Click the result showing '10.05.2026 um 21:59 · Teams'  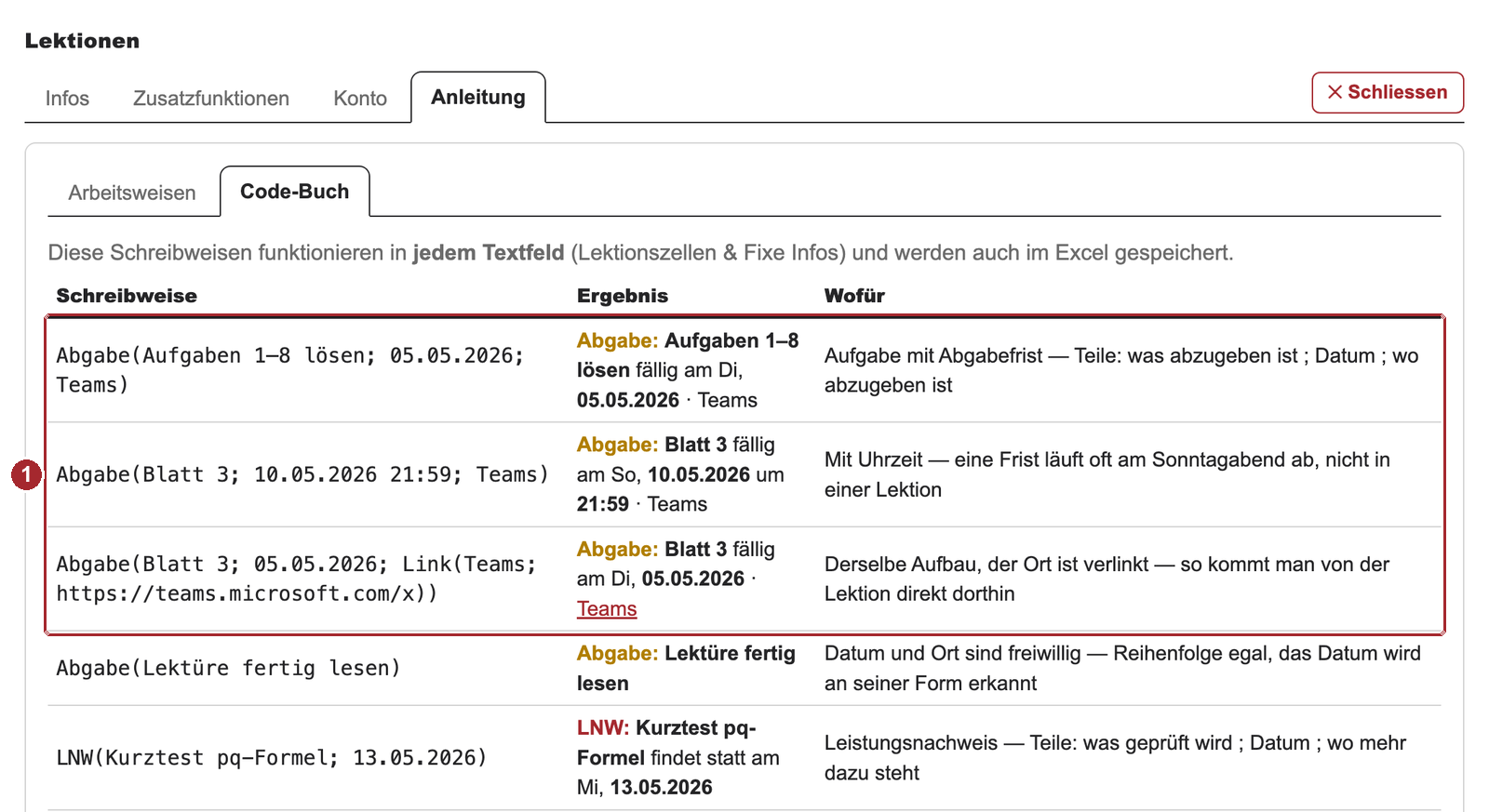pyautogui.click(x=680, y=474)
